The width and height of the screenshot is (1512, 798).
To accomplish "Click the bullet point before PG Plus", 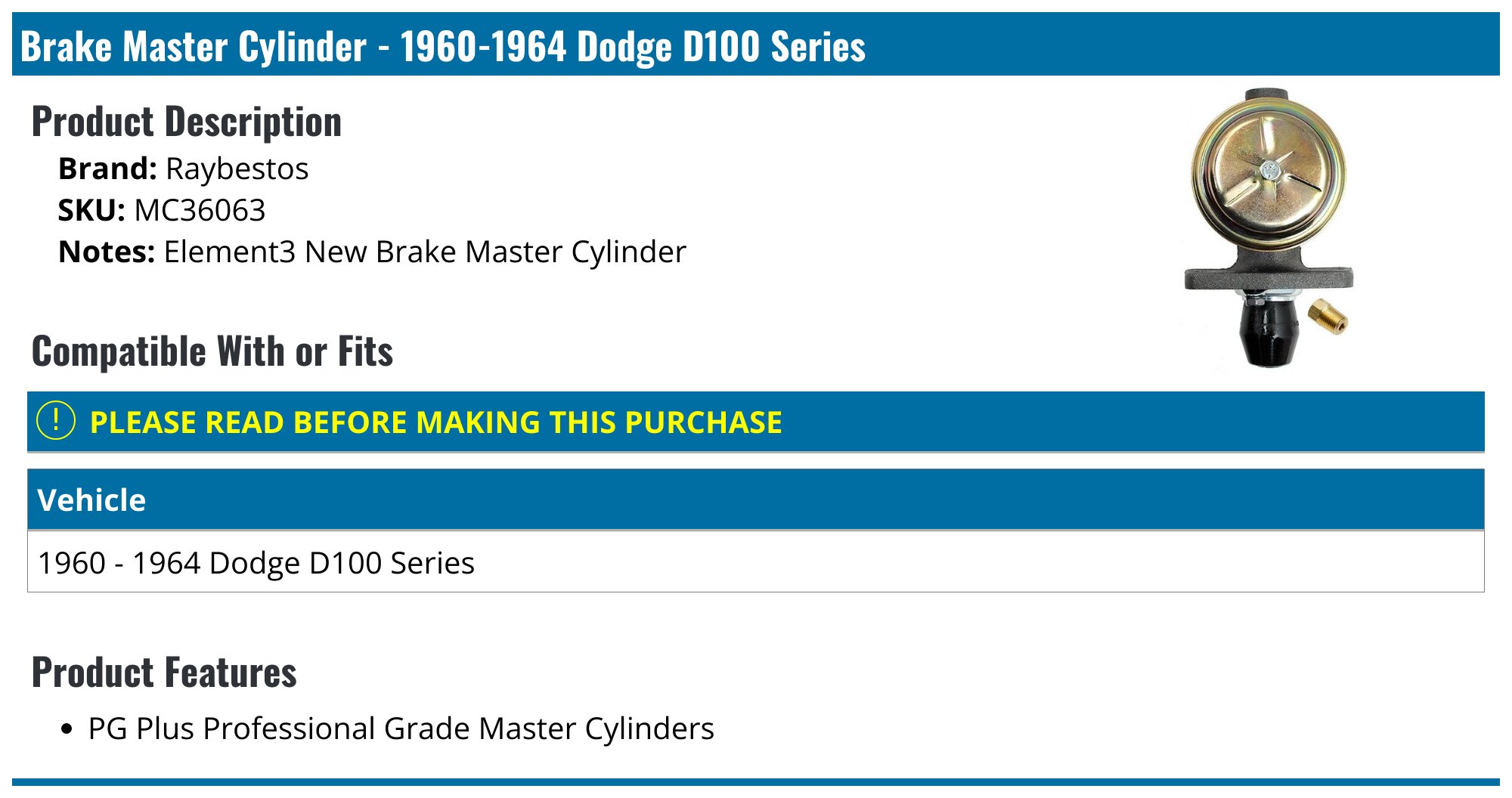I will pyautogui.click(x=68, y=730).
